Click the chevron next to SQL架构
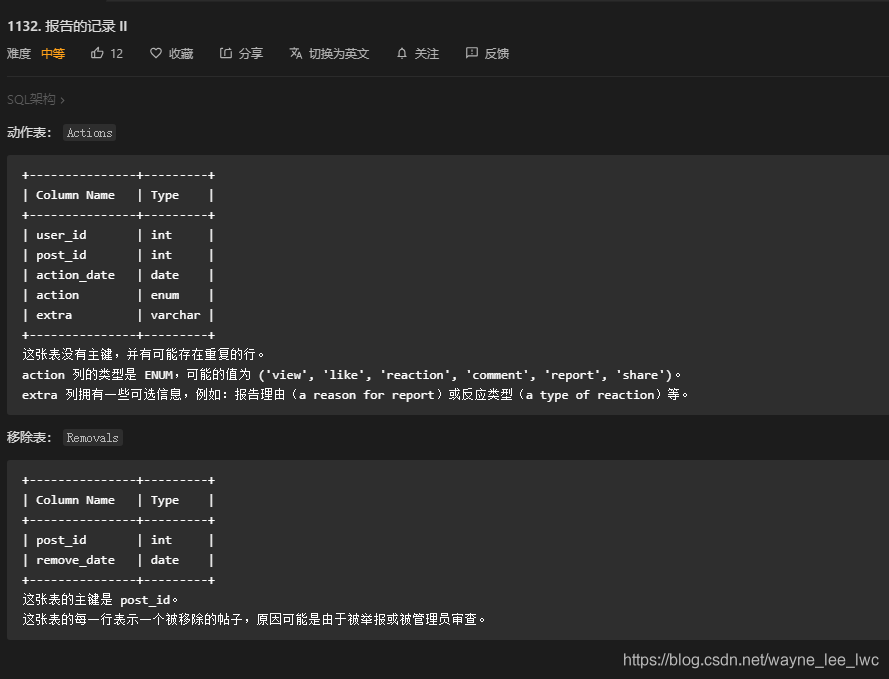The image size is (889, 679). pyautogui.click(x=62, y=100)
